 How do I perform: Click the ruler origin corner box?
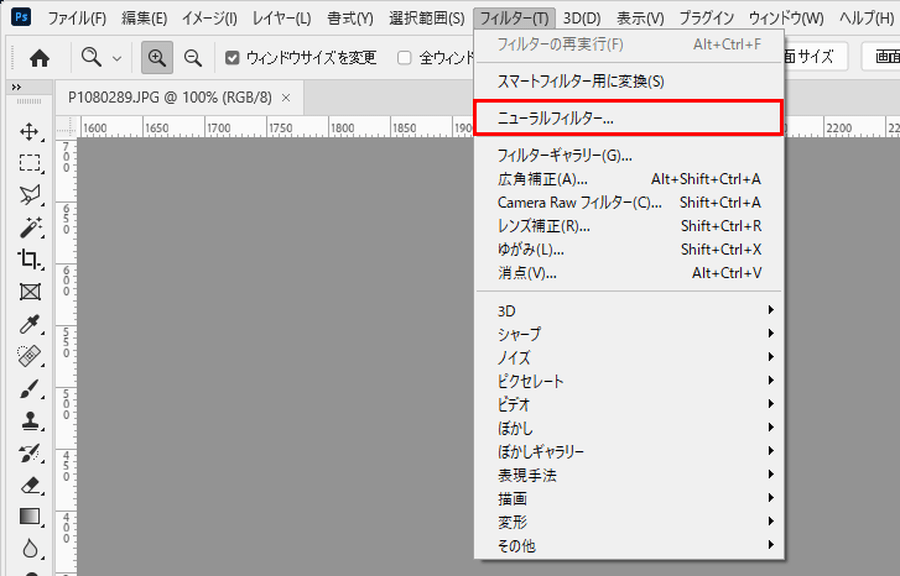(x=67, y=127)
